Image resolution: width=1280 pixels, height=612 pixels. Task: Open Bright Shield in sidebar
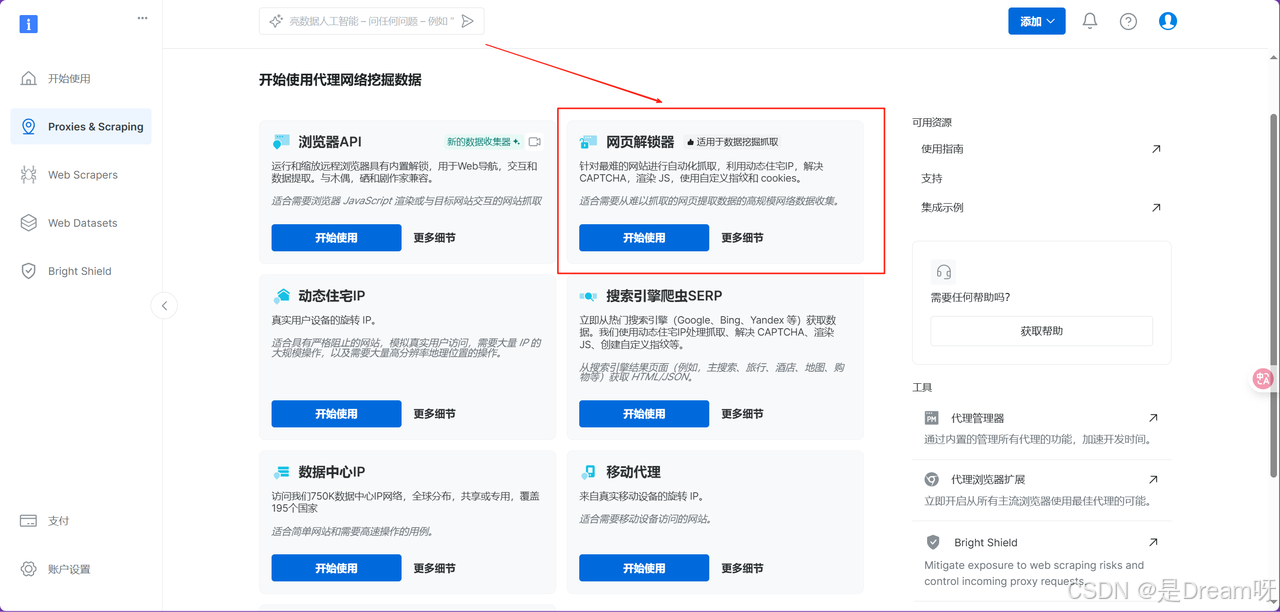79,271
